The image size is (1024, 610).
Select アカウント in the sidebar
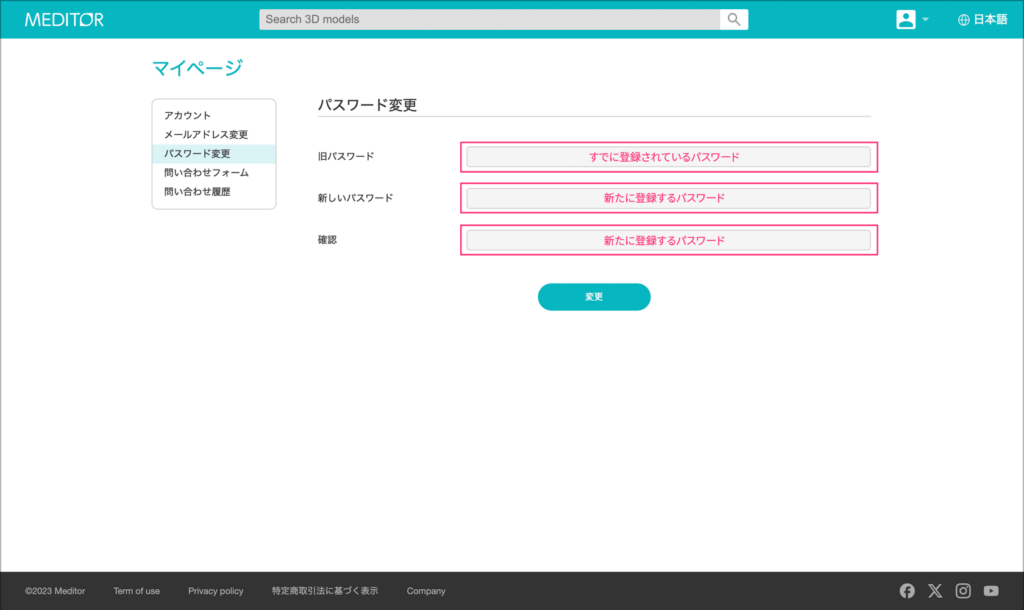pos(188,116)
